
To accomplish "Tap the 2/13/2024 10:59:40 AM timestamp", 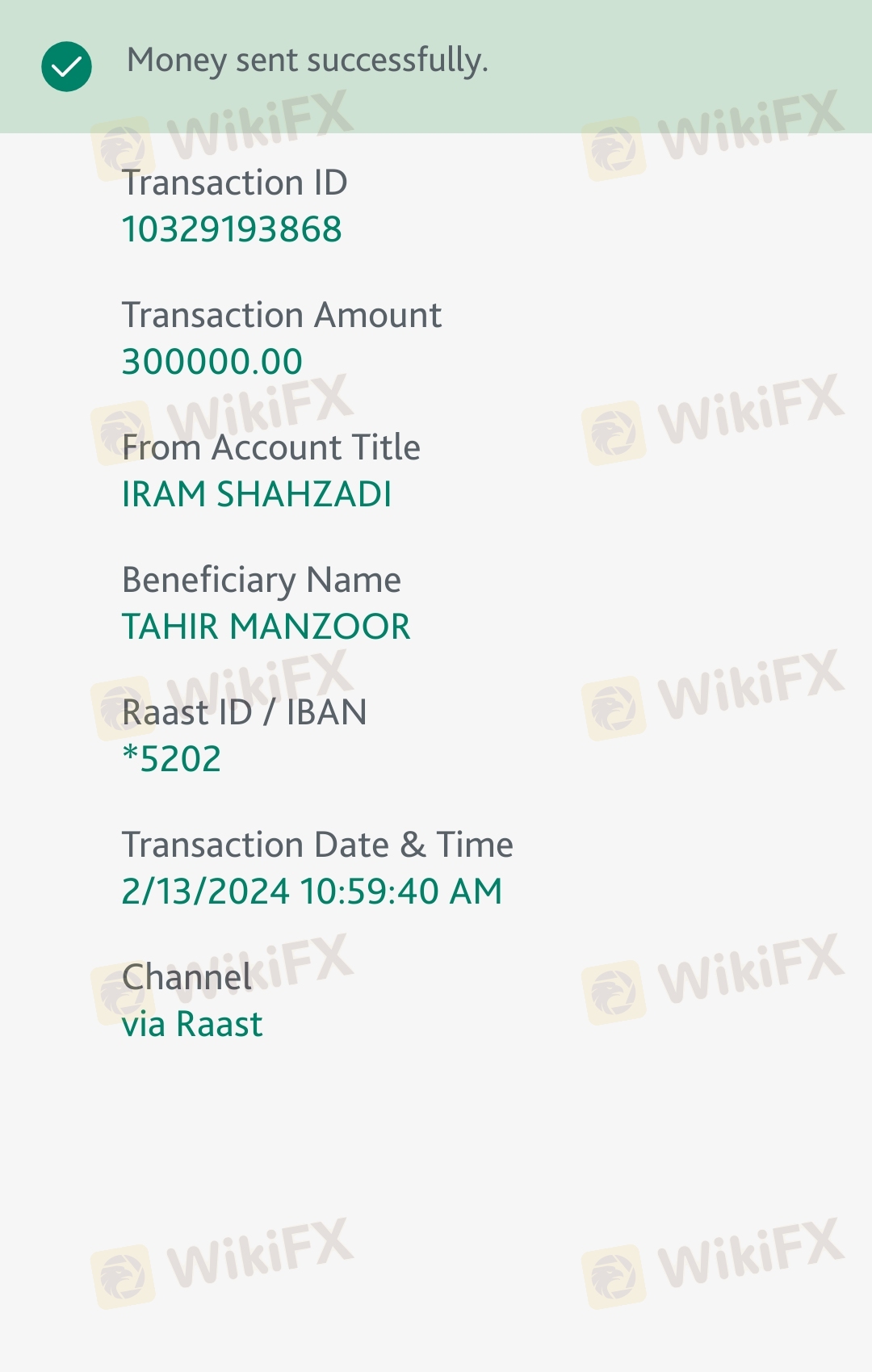I will point(312,892).
